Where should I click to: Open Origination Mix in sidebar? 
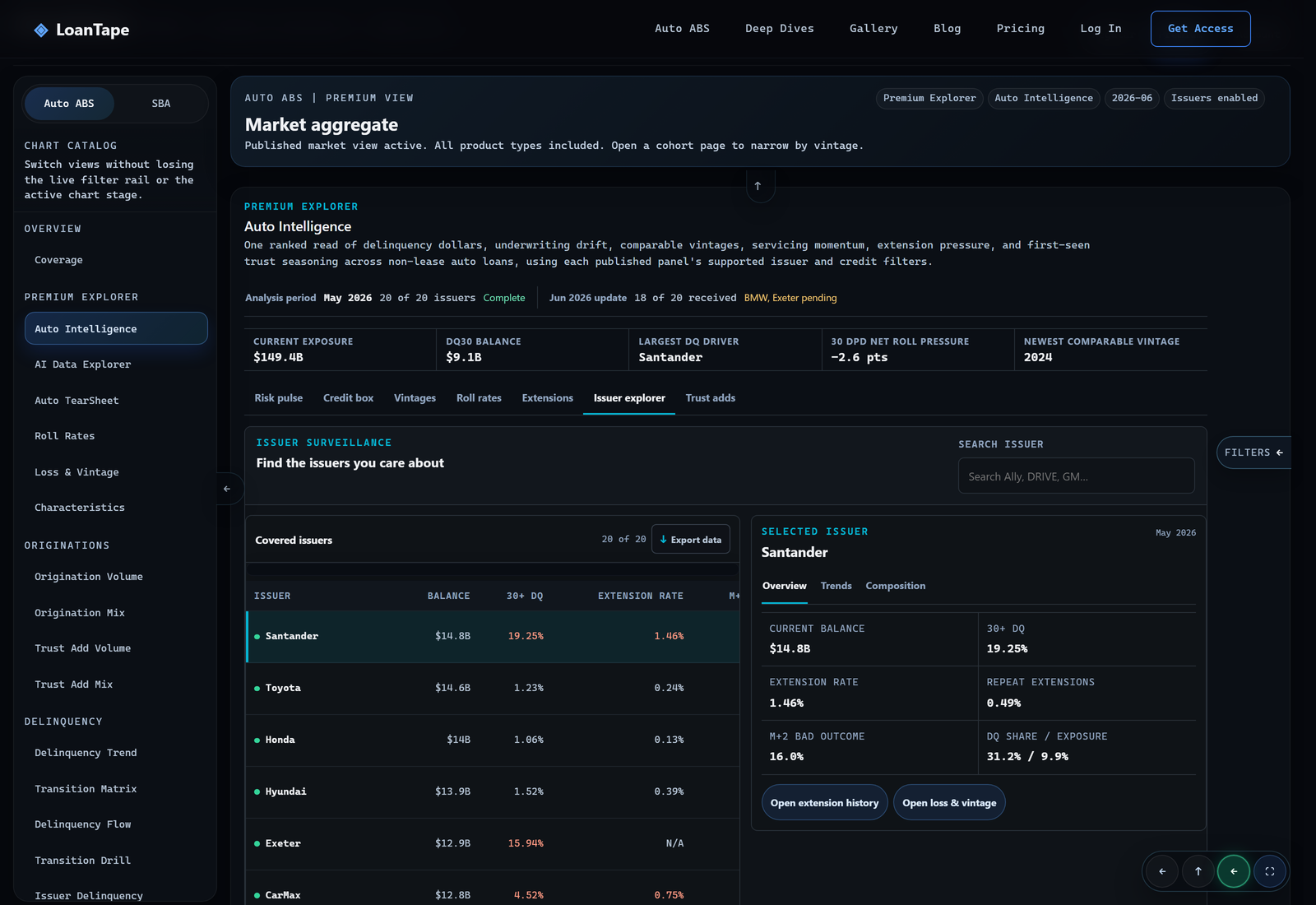[x=116, y=613]
